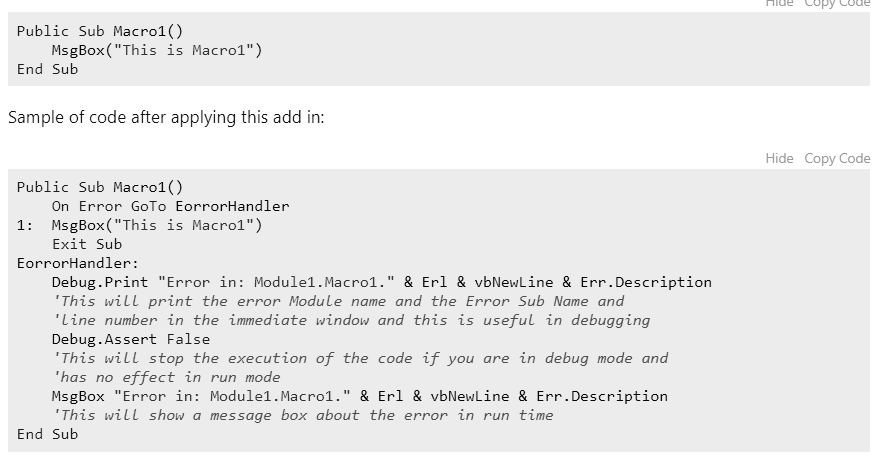
Task: Click Copy Code above the first code block
Action: 837,3
